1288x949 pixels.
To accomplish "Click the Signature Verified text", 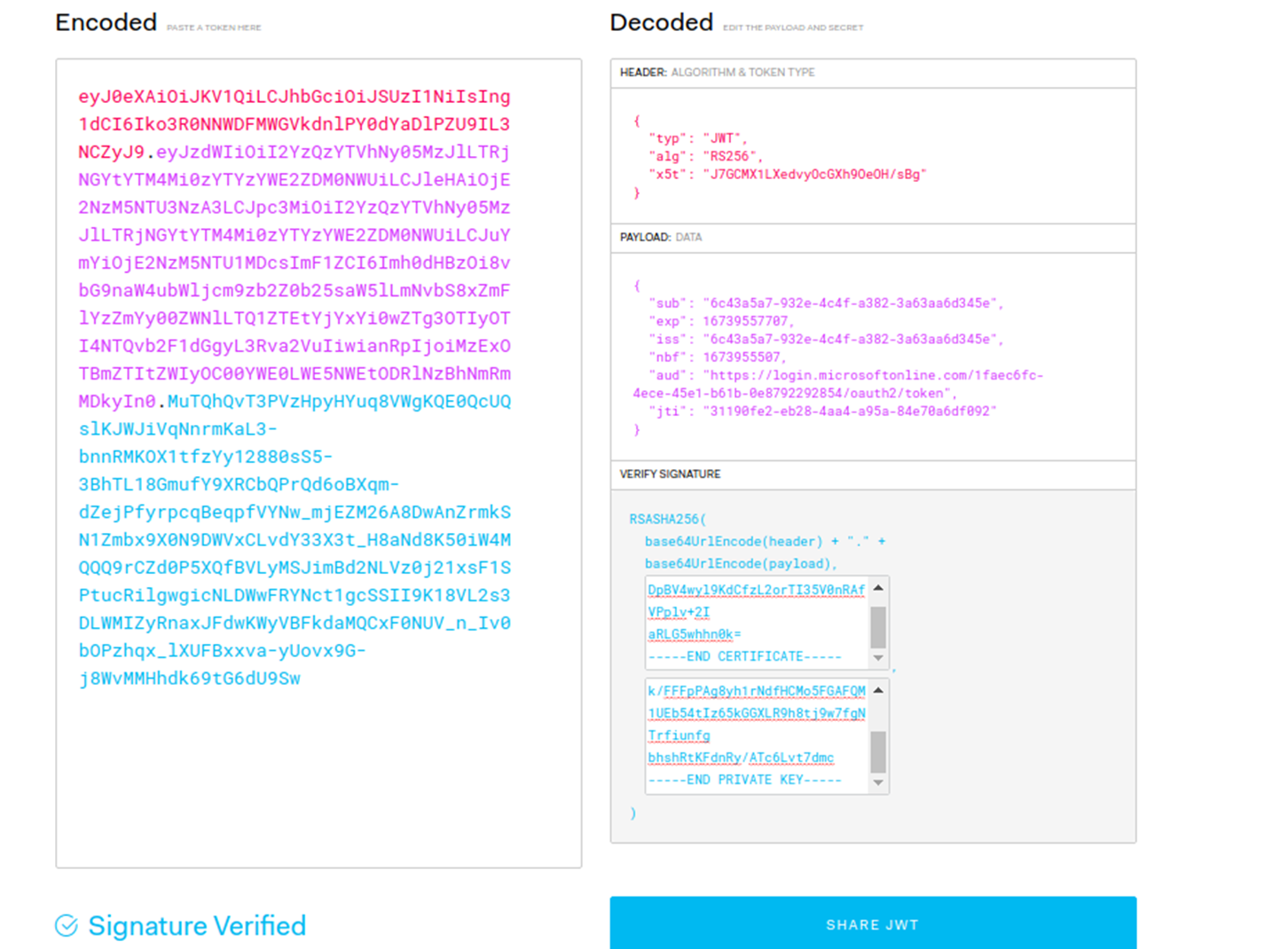I will [x=197, y=926].
